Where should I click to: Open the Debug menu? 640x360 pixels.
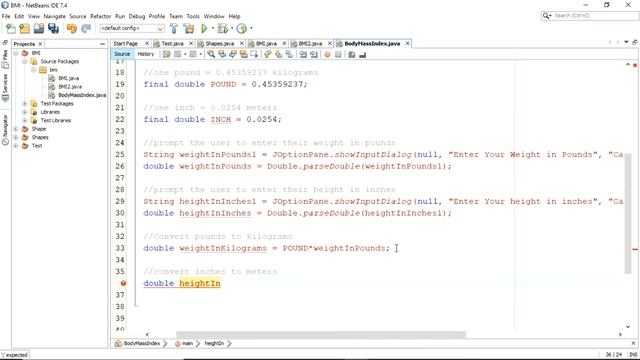(x=137, y=16)
